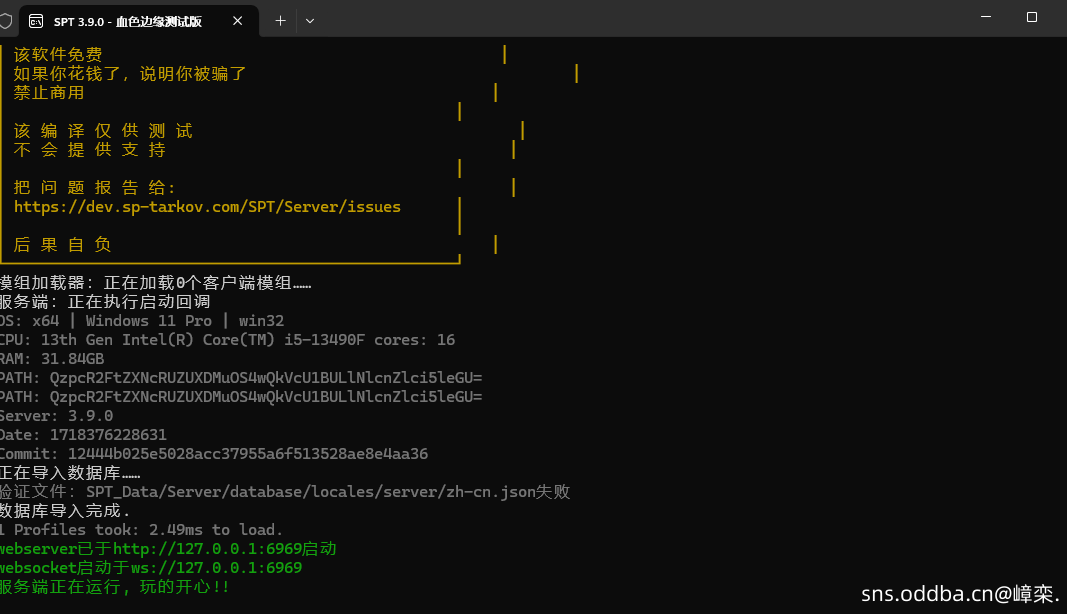Click the command prompt icon on the SPT tab
Image resolution: width=1067 pixels, height=614 pixels.
coord(38,20)
